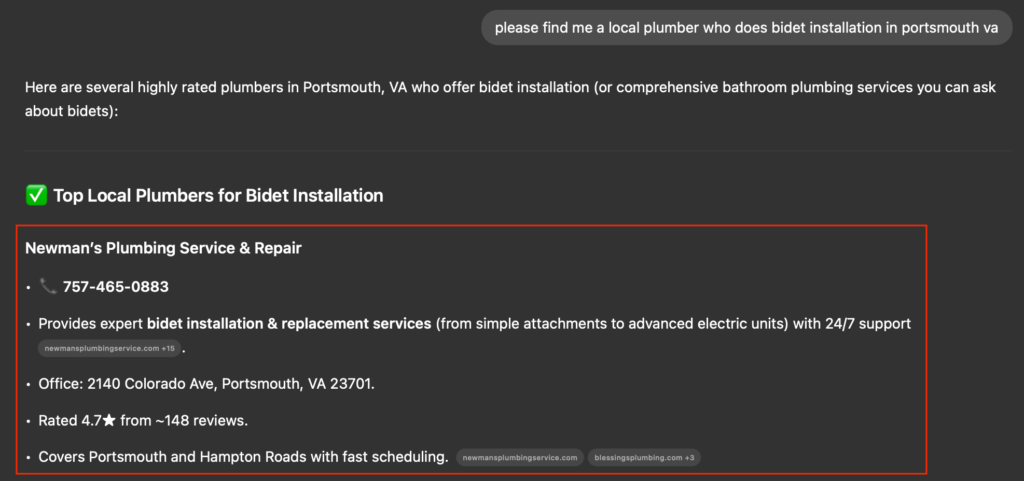
Task: Open the newmansplumbingservice.com +15 citation chip
Action: (x=109, y=349)
